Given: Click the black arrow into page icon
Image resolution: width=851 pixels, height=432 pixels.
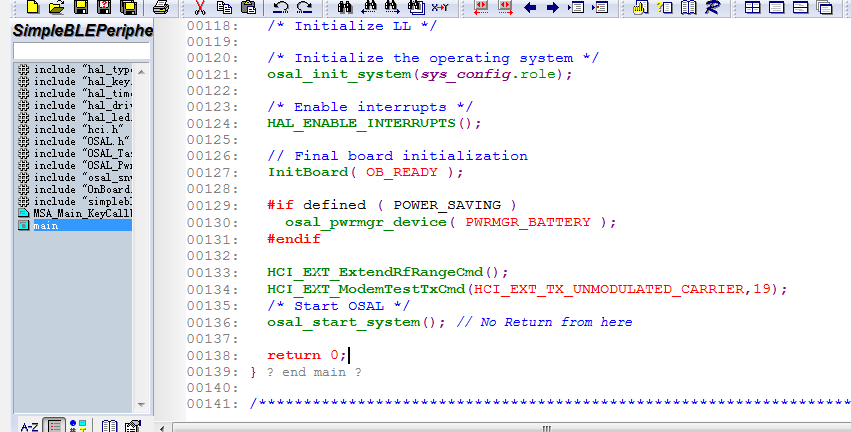Looking at the screenshot, I should pos(576,7).
